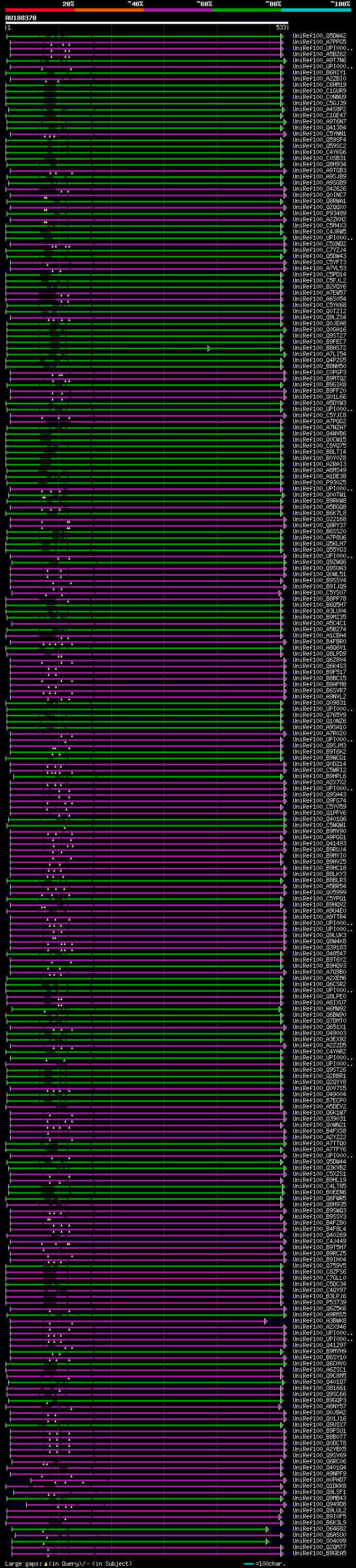This screenshot has height=1568, width=356.
Task: Select hit UniRef100_Q41493
Action: 319,844
